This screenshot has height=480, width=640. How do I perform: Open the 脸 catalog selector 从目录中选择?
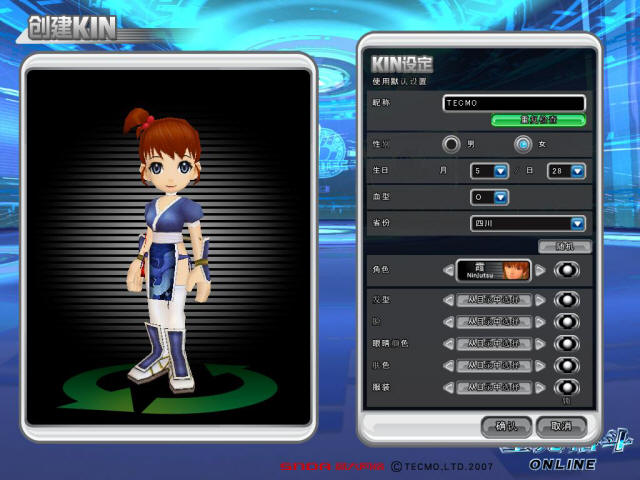pyautogui.click(x=494, y=322)
